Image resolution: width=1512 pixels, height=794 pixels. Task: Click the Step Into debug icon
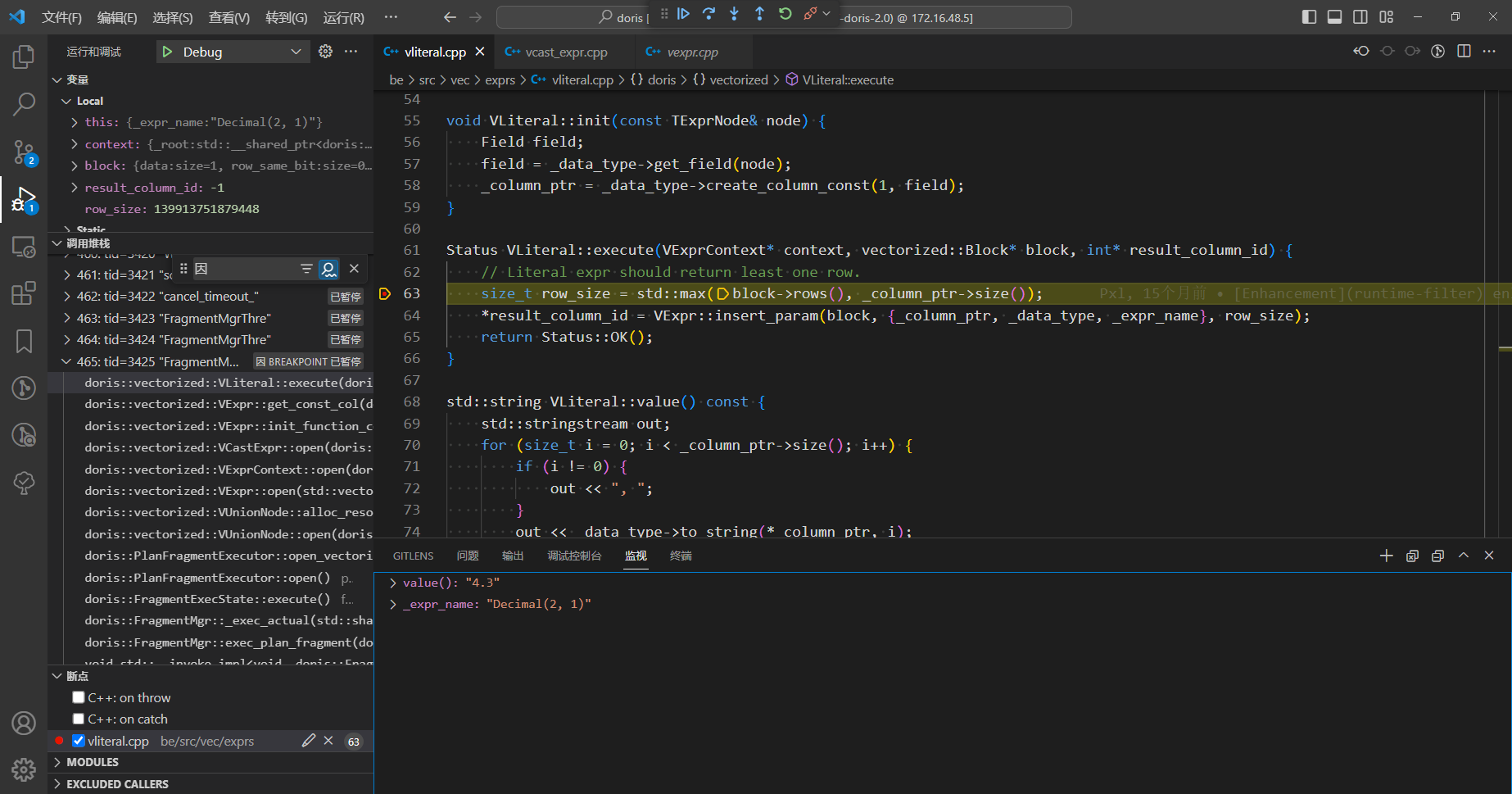[734, 14]
